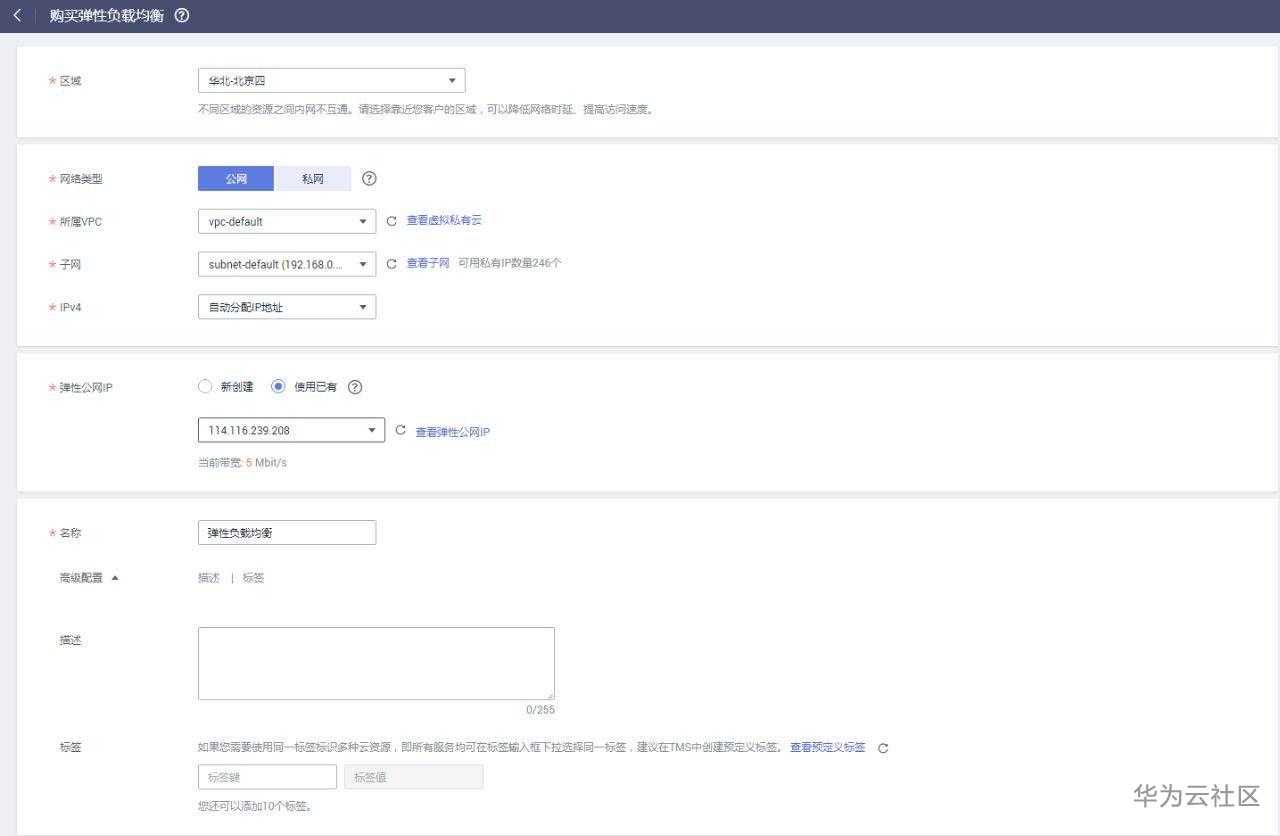Click the help icon beside 网络类型
The image size is (1280, 836).
(x=368, y=178)
